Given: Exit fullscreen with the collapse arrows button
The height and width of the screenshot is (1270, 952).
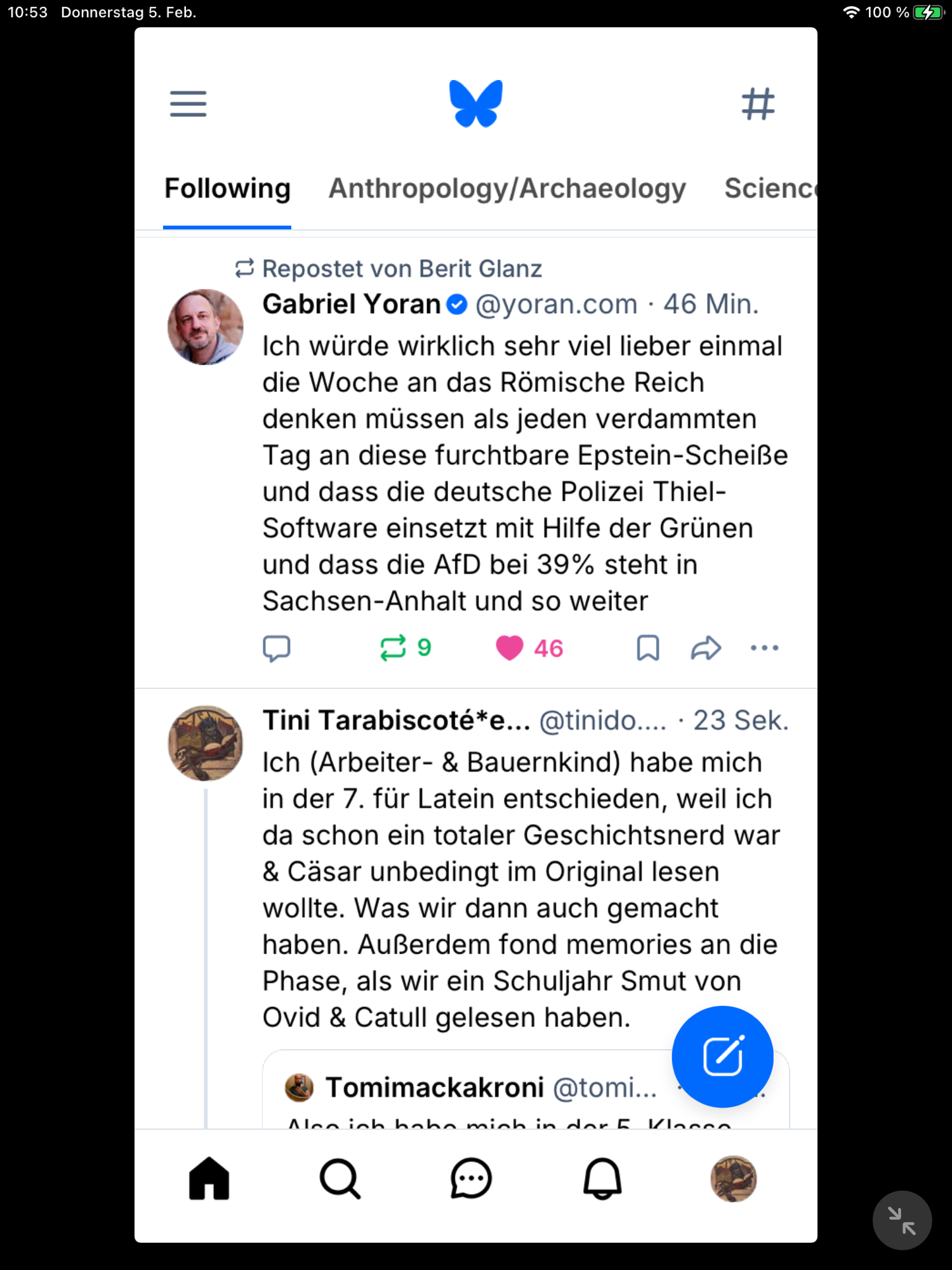Looking at the screenshot, I should [902, 1220].
